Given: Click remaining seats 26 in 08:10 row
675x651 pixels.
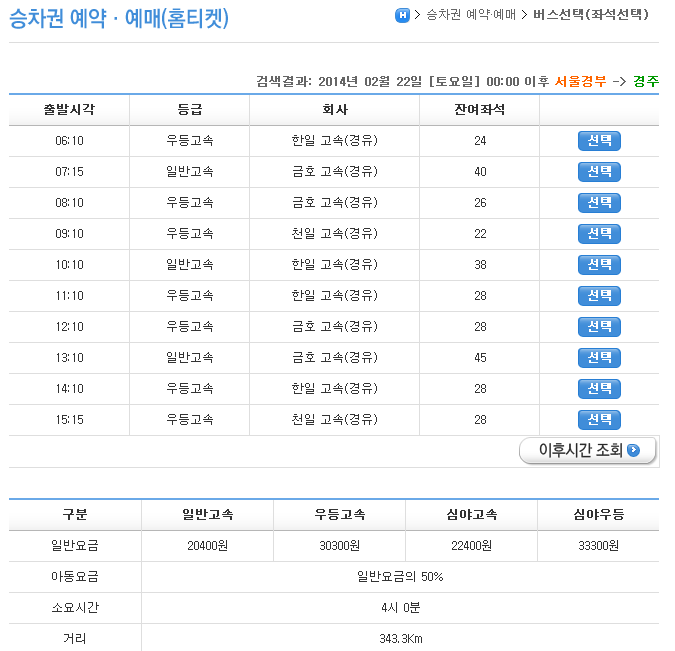Looking at the screenshot, I should [x=480, y=203].
